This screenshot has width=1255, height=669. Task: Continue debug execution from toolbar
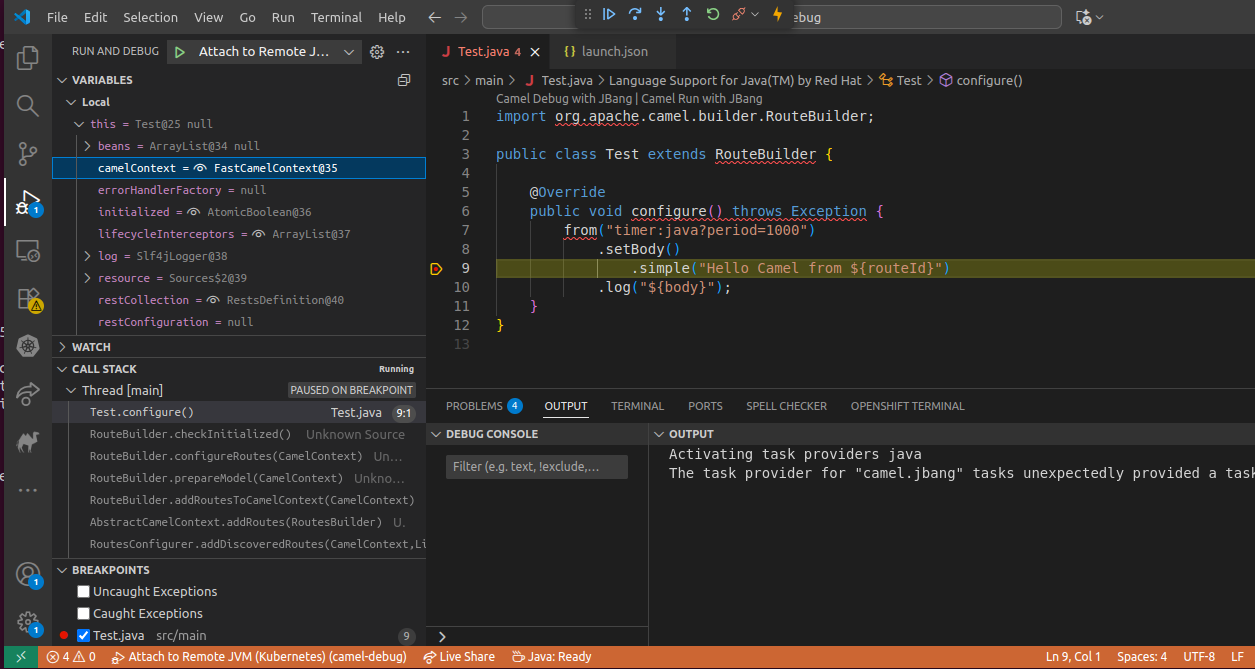pos(610,17)
